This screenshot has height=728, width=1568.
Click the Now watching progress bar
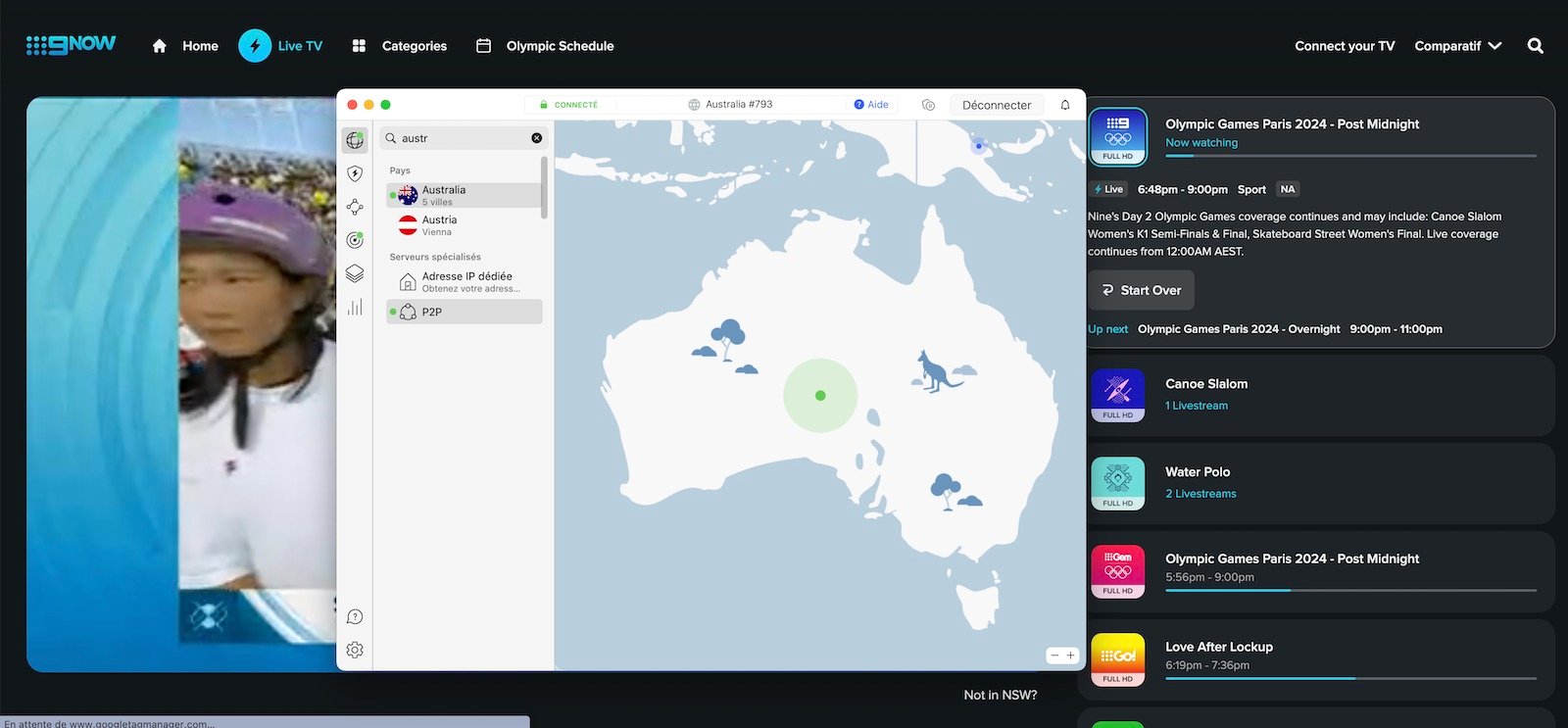point(1350,156)
